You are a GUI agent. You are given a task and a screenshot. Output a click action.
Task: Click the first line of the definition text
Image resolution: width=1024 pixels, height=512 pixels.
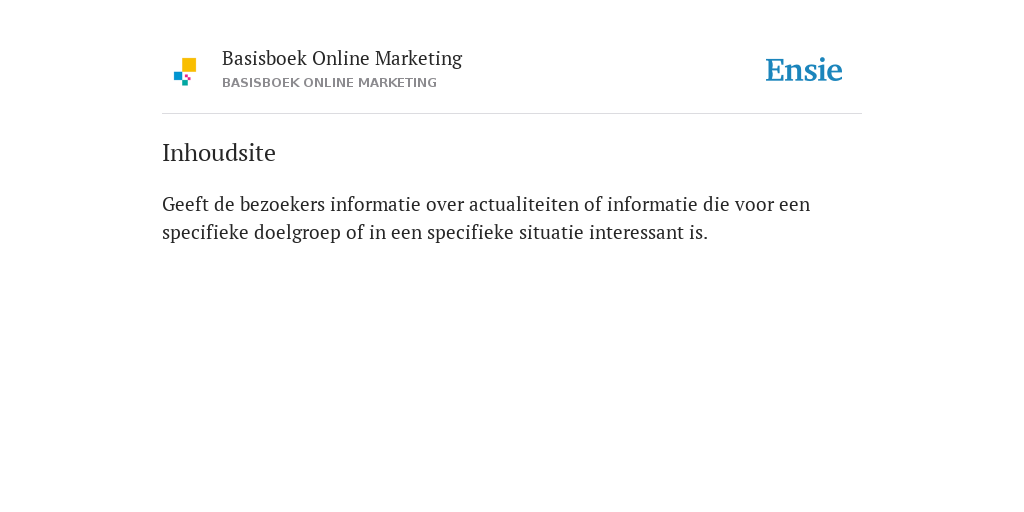(x=486, y=204)
